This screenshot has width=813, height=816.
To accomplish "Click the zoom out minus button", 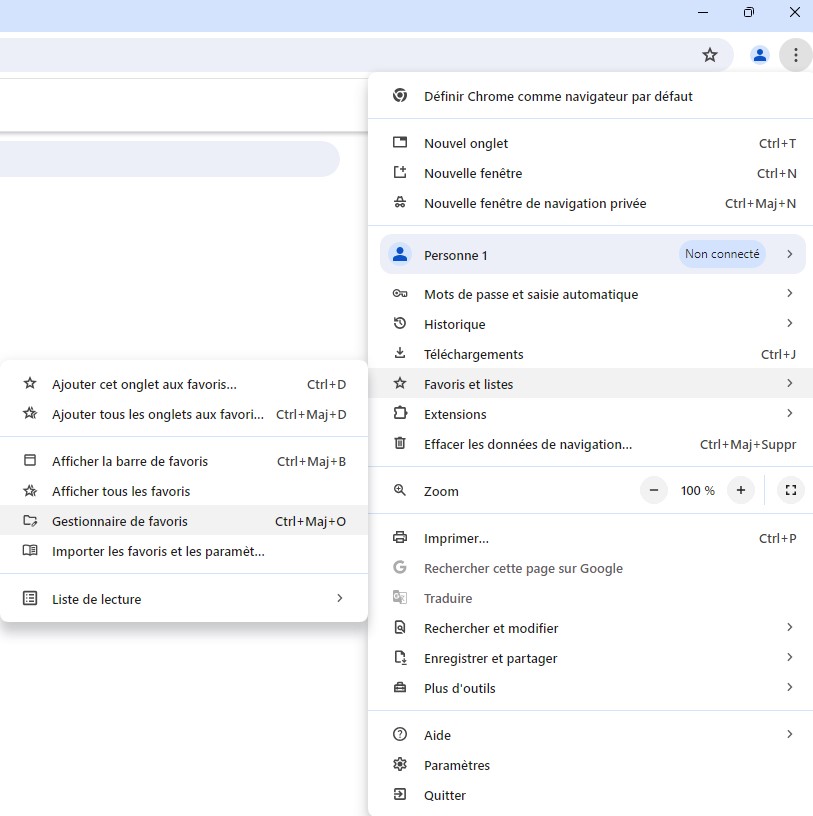I will (x=654, y=491).
